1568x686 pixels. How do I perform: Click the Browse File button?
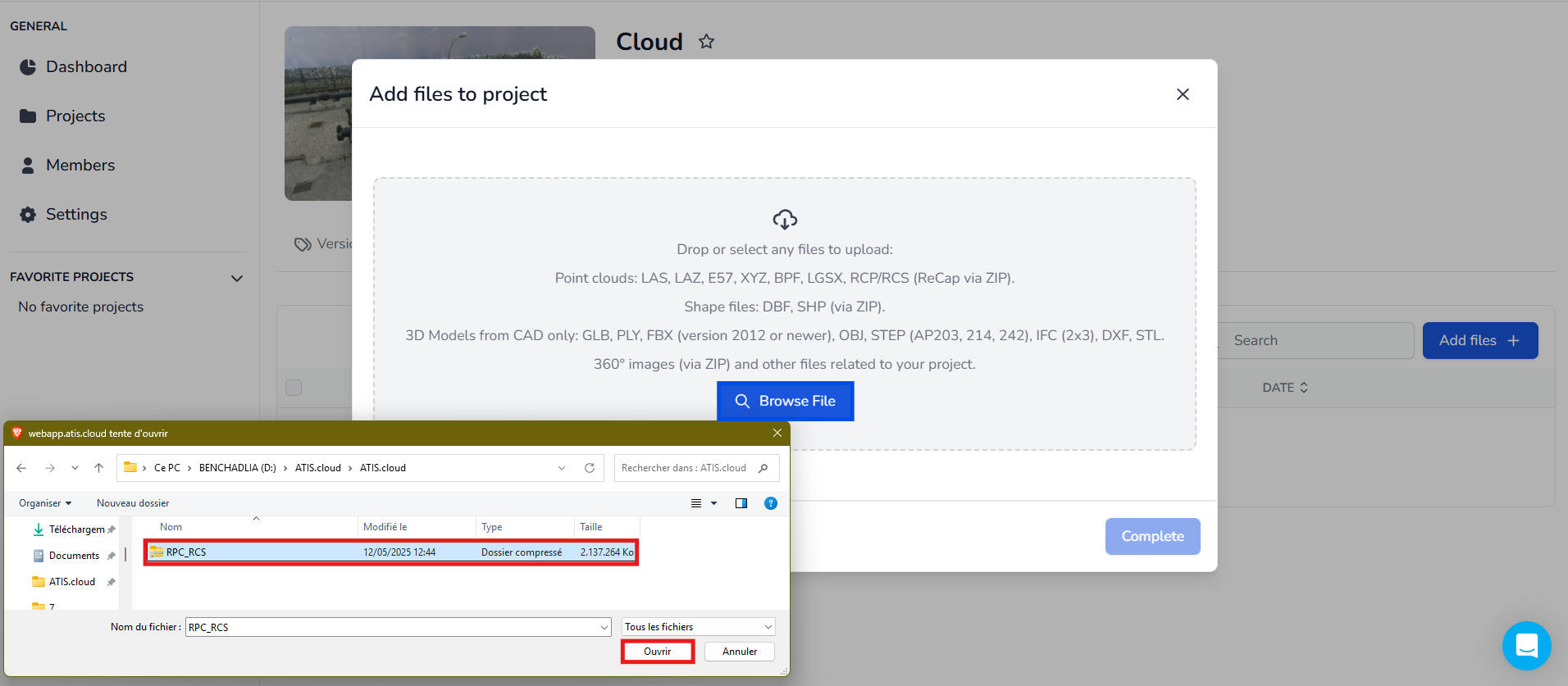(785, 401)
